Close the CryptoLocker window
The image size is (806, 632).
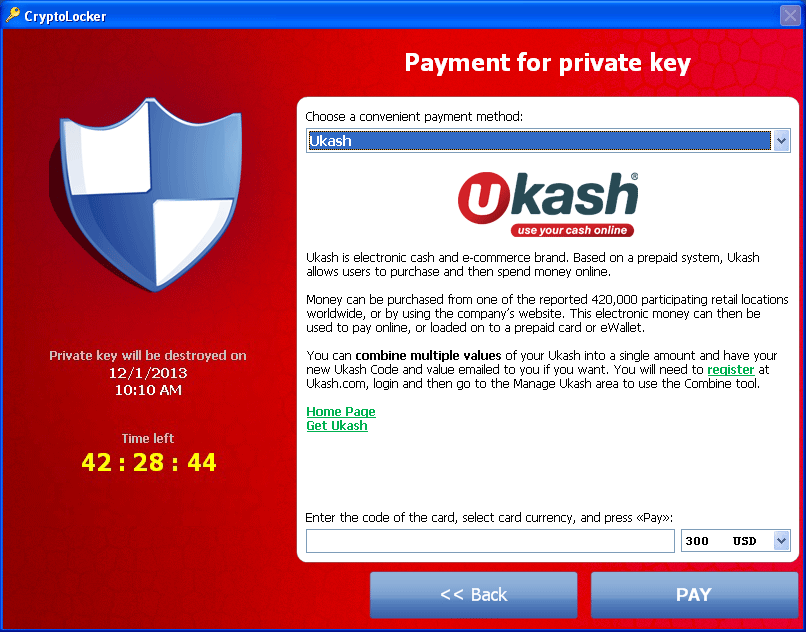(790, 15)
